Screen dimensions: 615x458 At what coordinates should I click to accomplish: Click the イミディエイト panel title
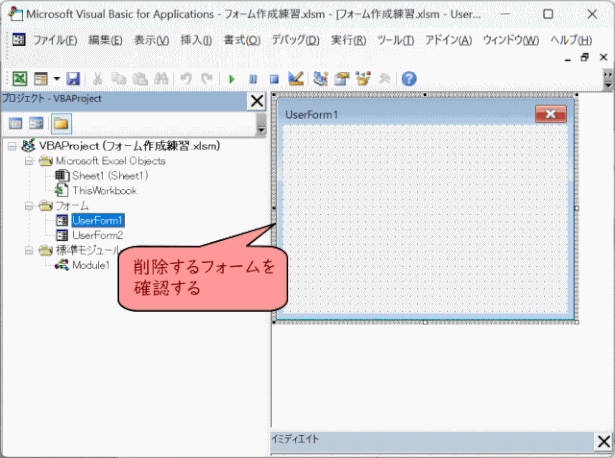295,439
